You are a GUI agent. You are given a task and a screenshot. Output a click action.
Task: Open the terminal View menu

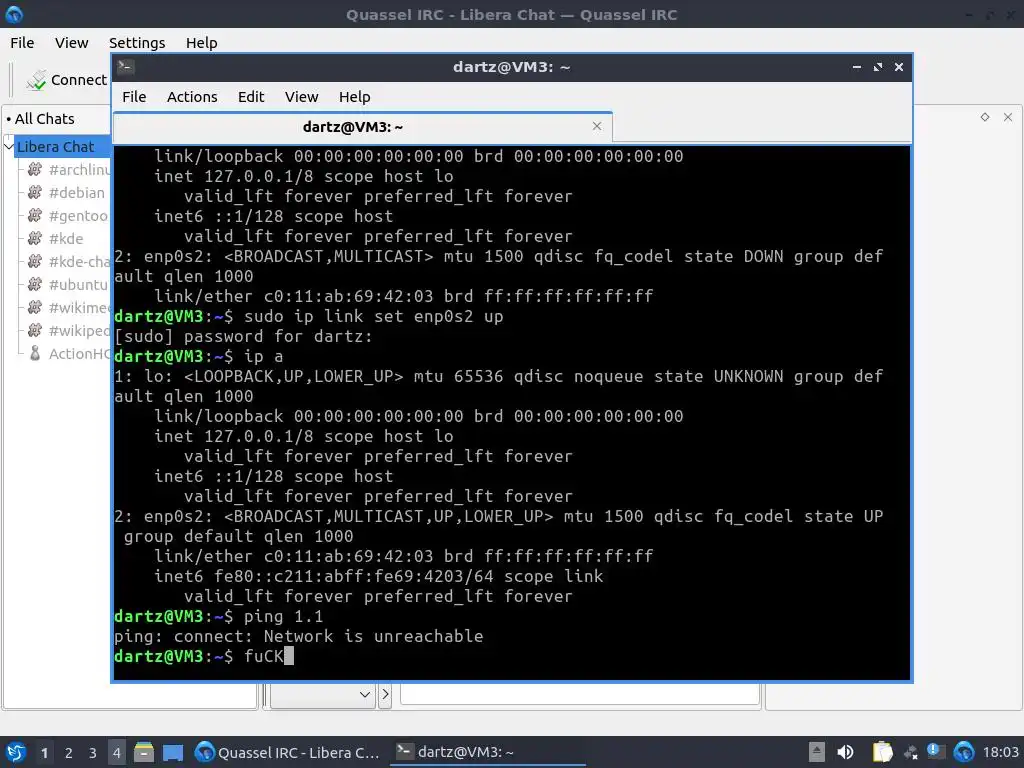coord(301,97)
